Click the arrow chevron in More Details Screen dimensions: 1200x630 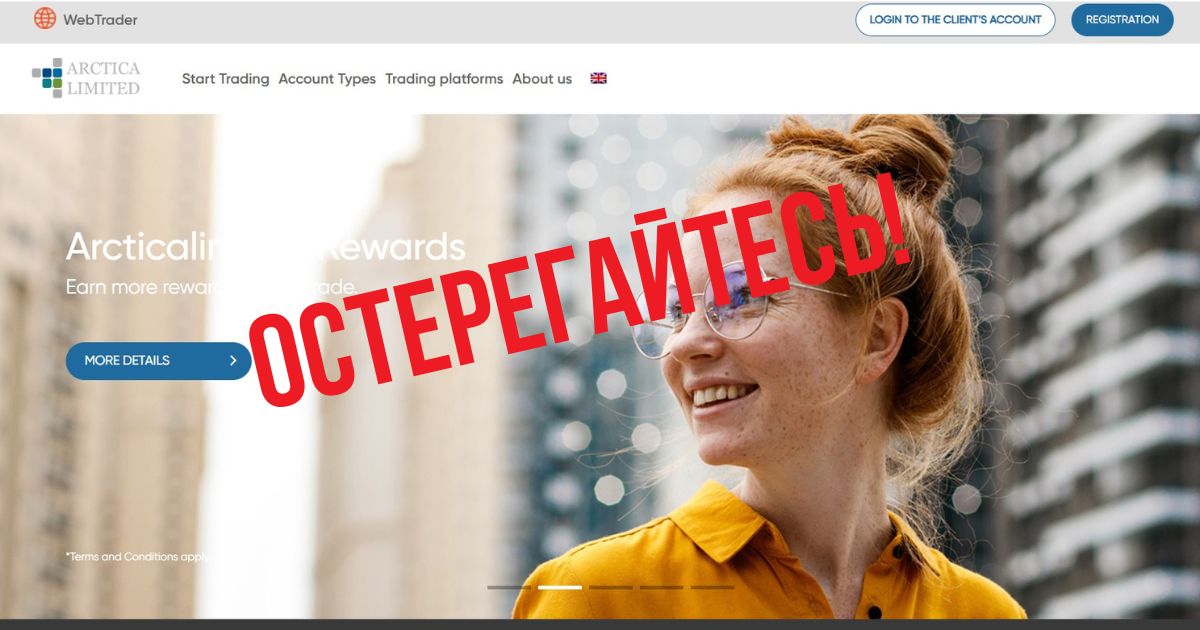(233, 361)
